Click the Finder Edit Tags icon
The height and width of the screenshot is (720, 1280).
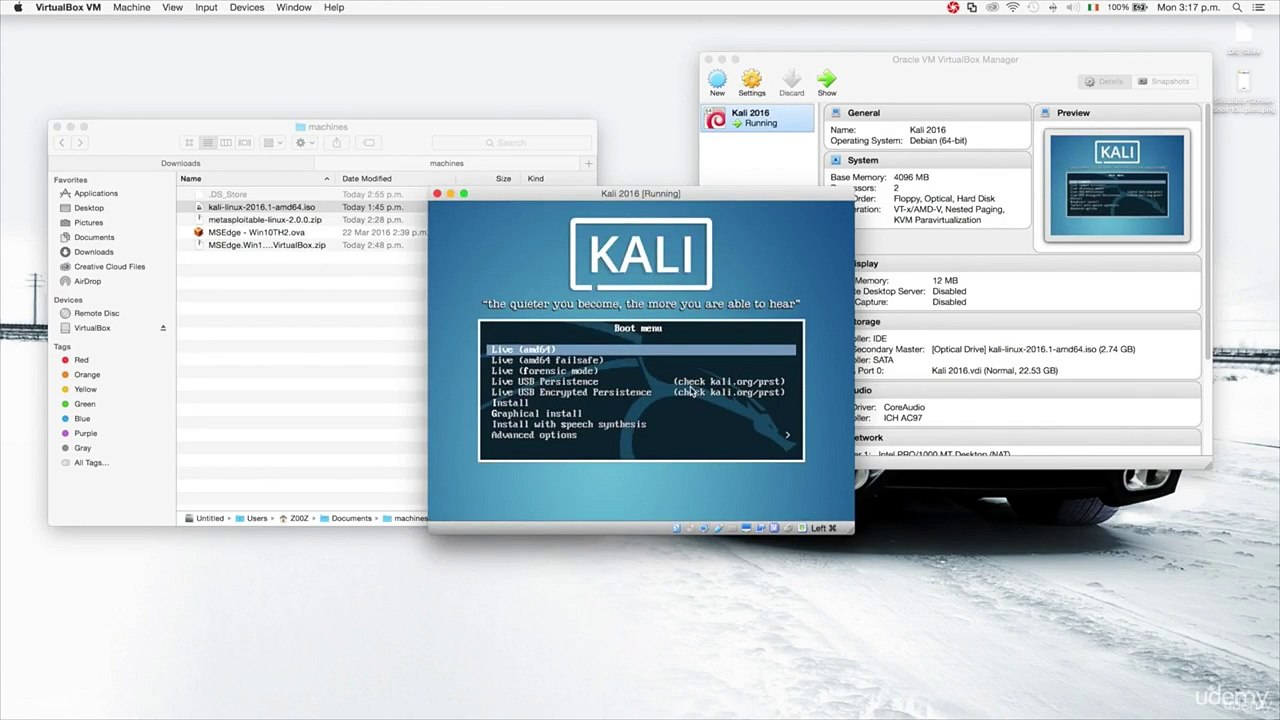click(368, 143)
